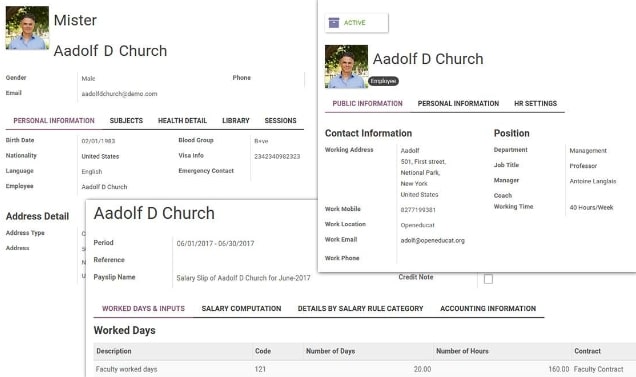636x377 pixels.
Task: Open Manager Antoine Langlais link
Action: pyautogui.click(x=593, y=181)
